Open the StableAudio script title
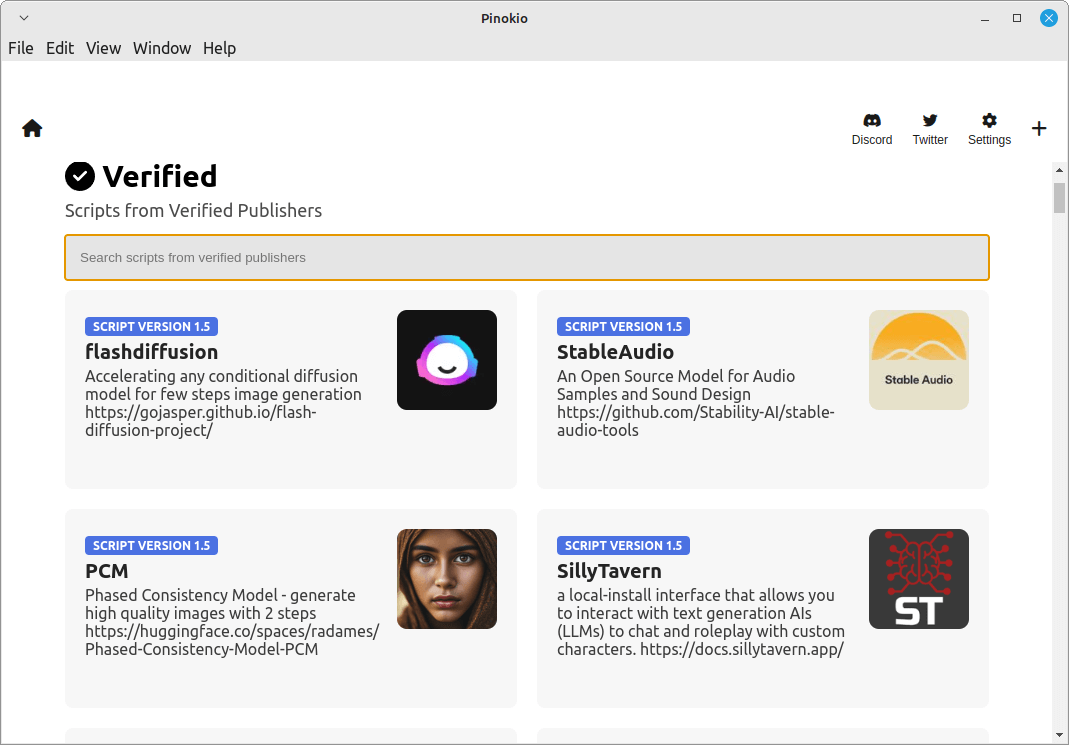Image resolution: width=1069 pixels, height=745 pixels. pyautogui.click(x=615, y=352)
